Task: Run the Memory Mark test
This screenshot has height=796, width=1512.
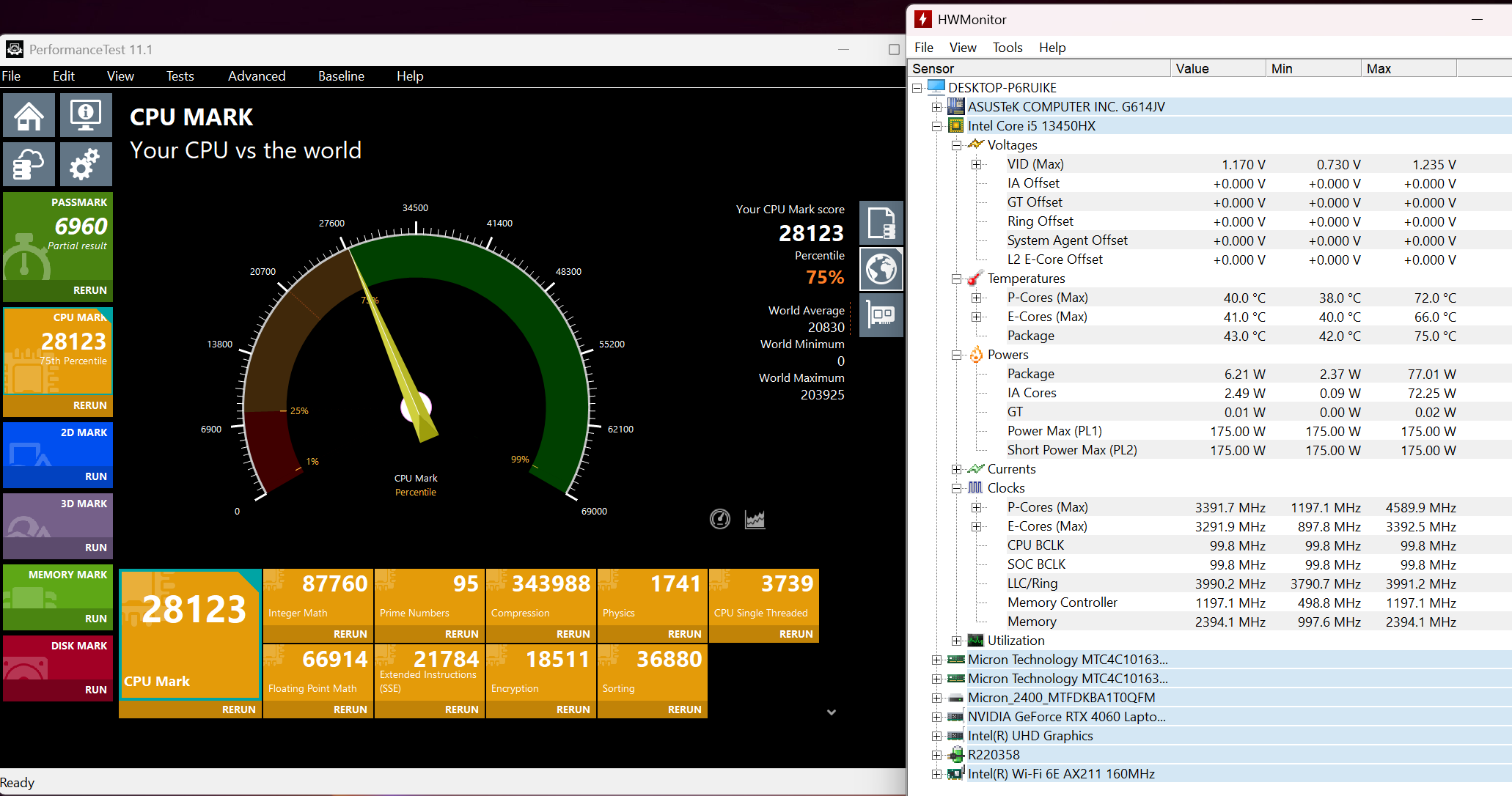Action: click(x=96, y=619)
